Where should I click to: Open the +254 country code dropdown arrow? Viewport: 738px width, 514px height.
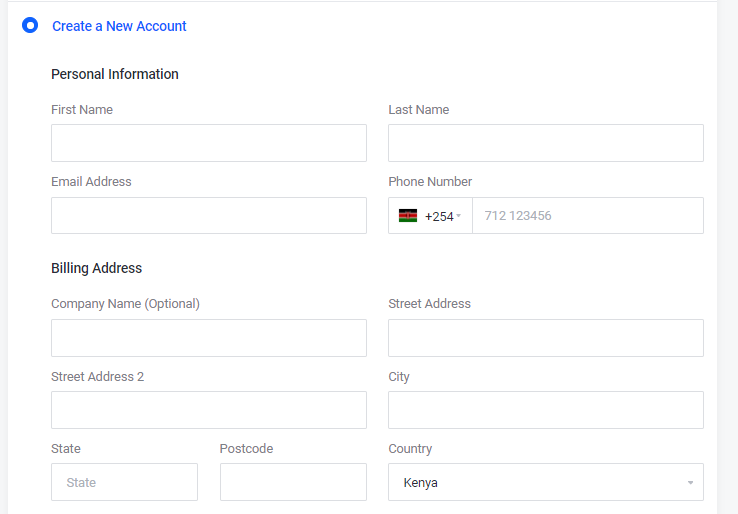[458, 217]
